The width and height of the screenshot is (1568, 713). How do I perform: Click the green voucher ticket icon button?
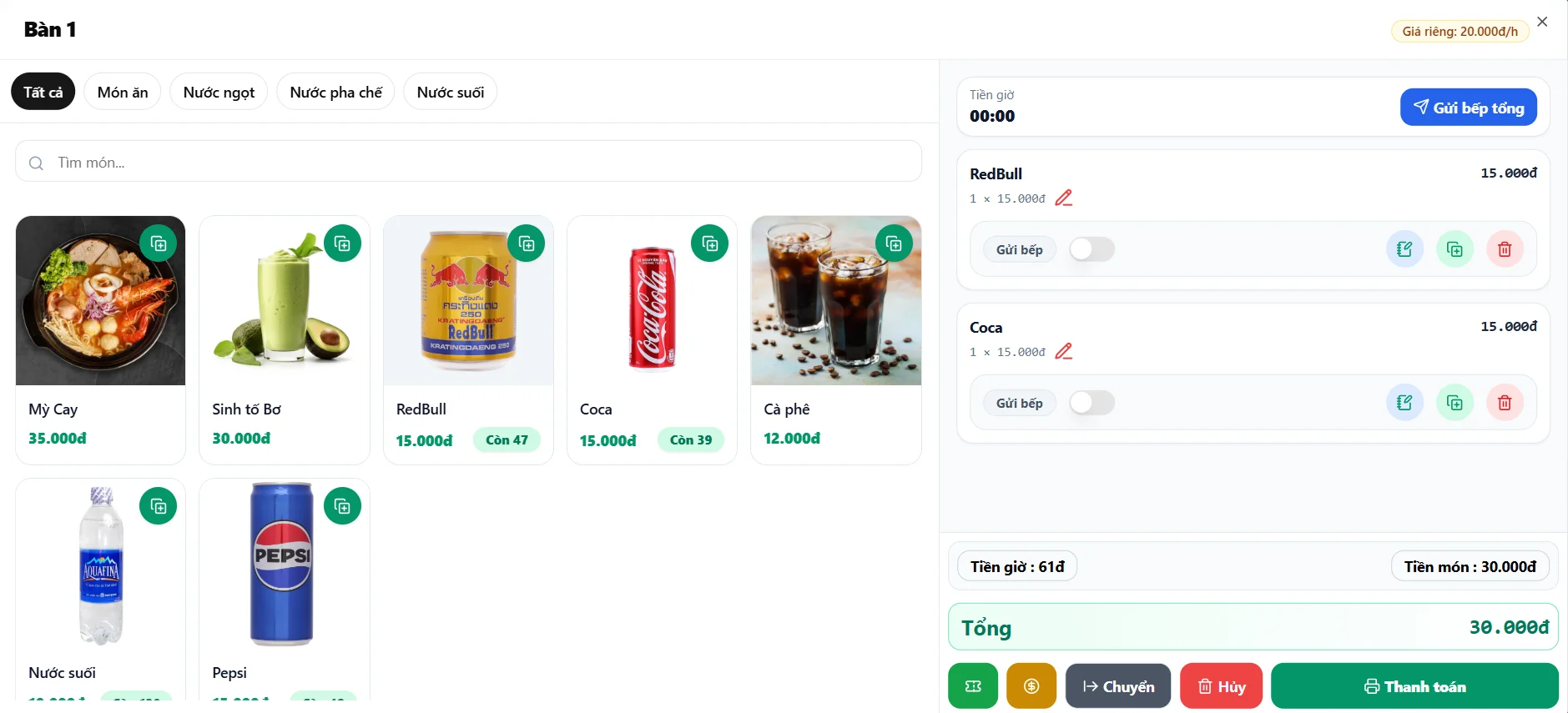coord(973,686)
